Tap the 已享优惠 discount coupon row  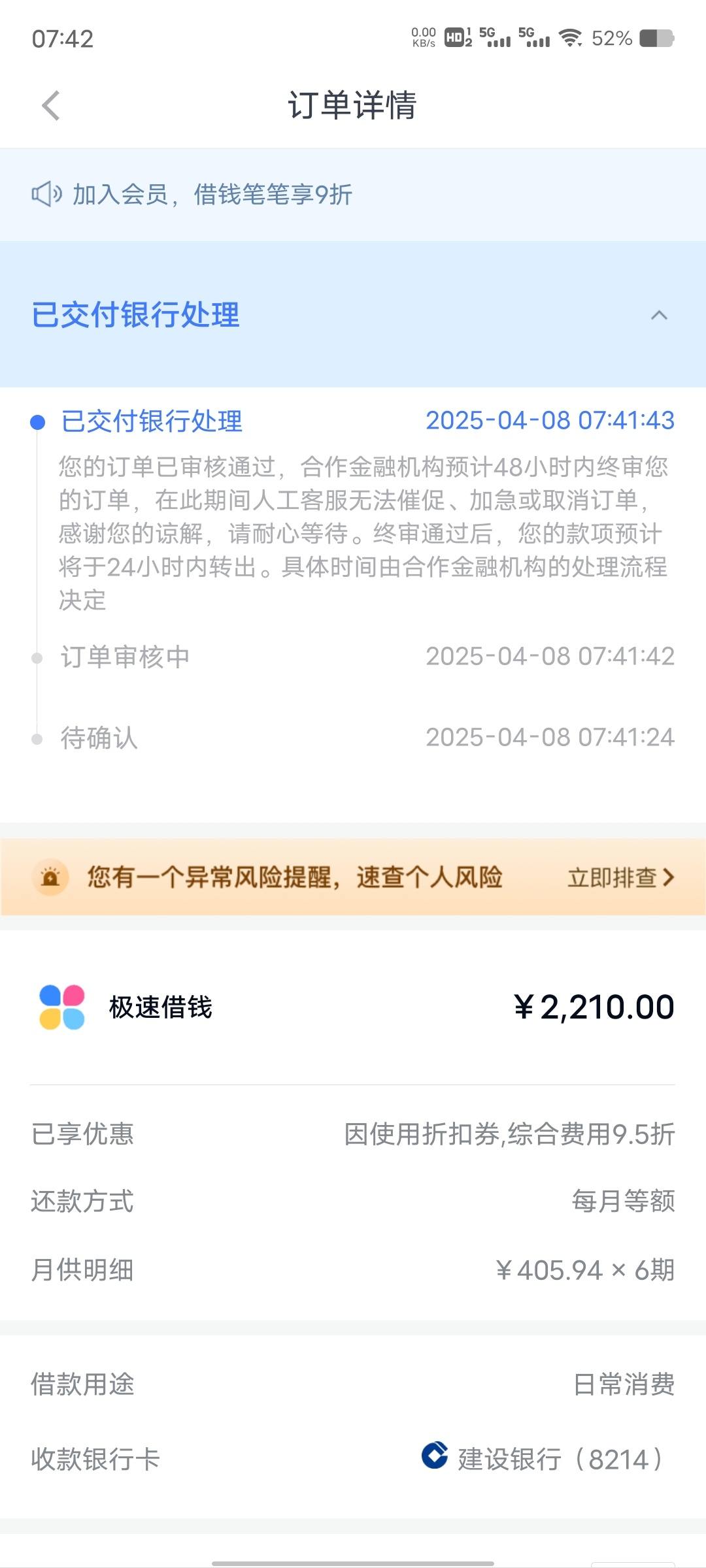pyautogui.click(x=353, y=1134)
